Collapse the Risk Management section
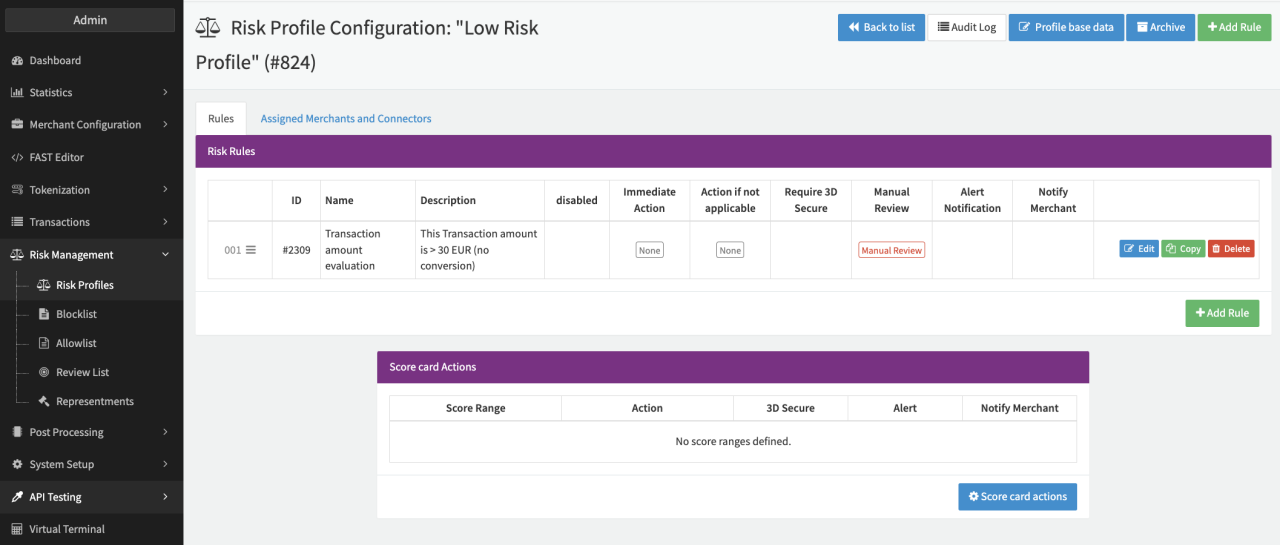This screenshot has height=545, width=1280. (165, 255)
